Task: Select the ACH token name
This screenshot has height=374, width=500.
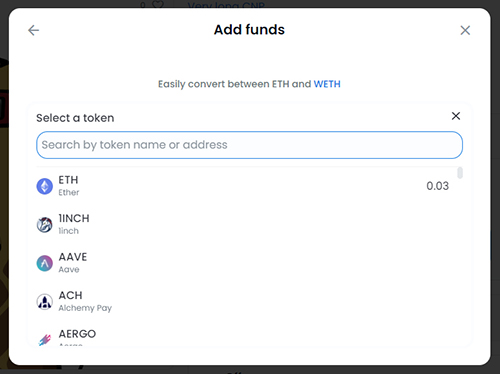Action: point(70,295)
